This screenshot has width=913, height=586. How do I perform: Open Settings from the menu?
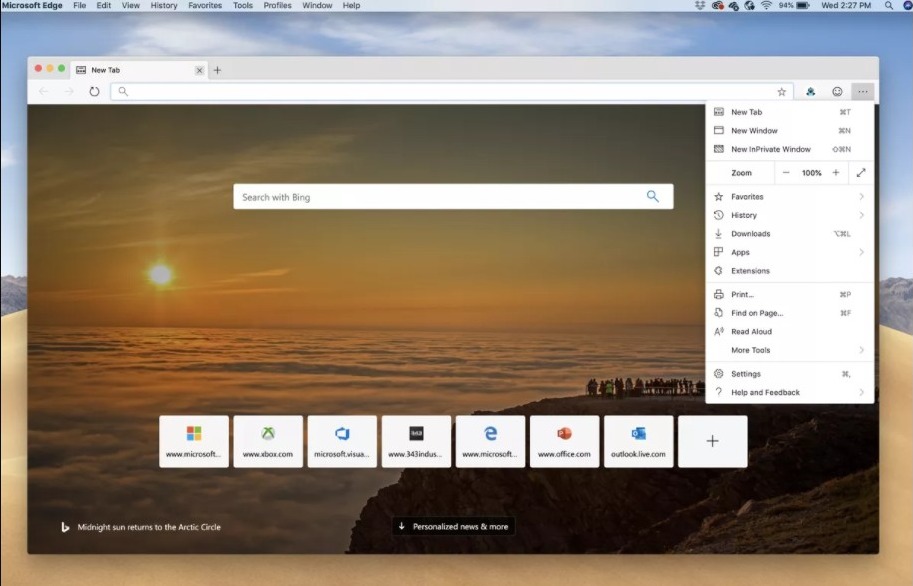[746, 374]
